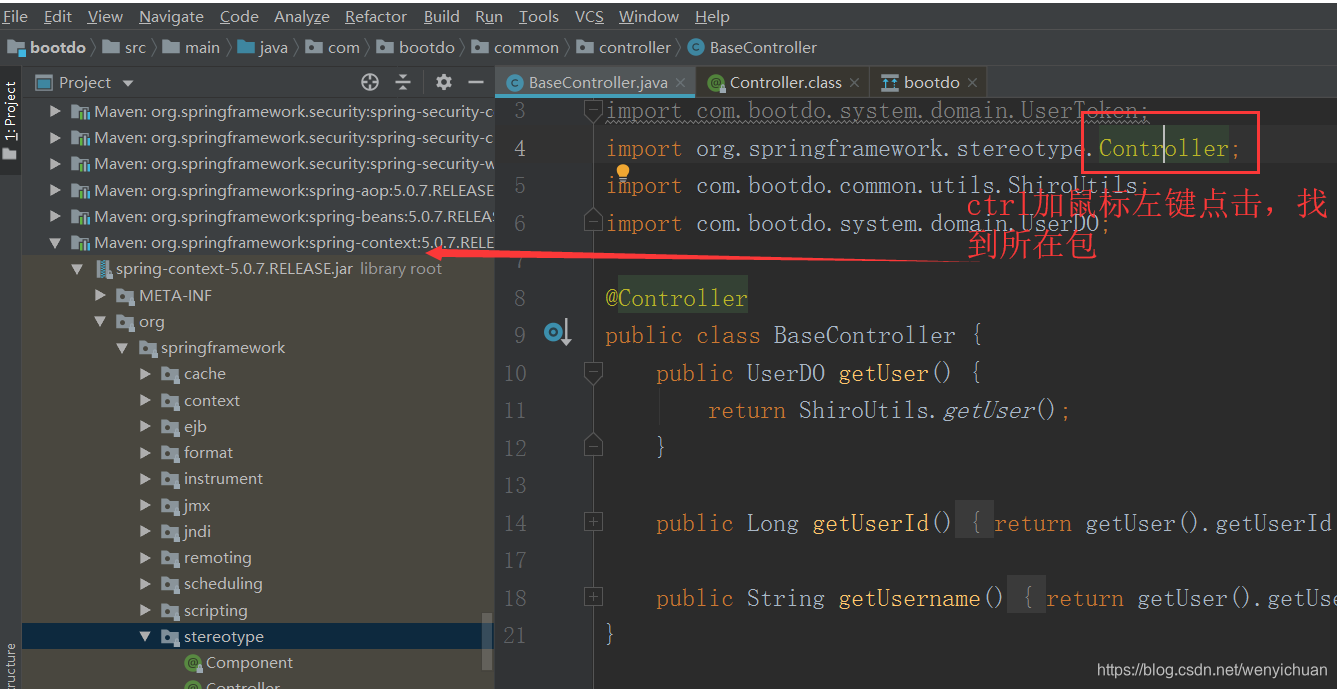
Task: Expand the context package
Action: point(145,400)
